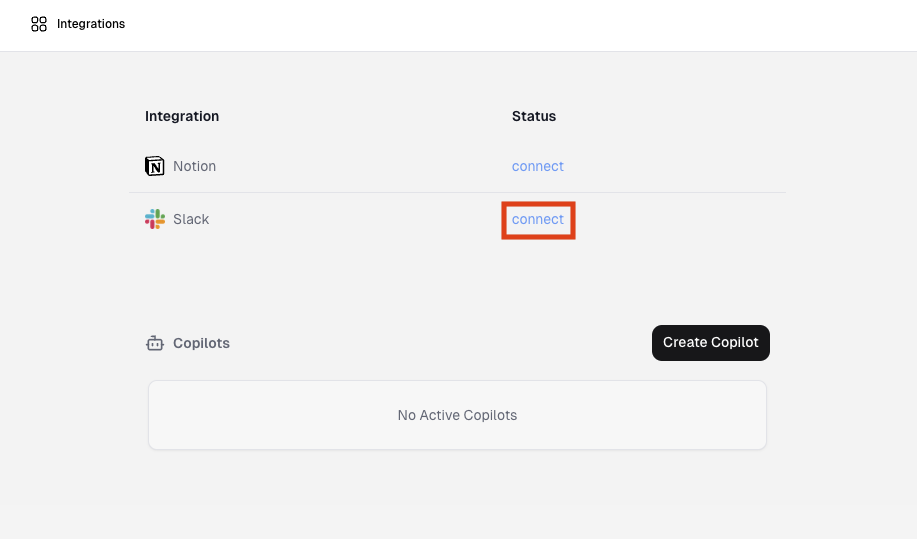The height and width of the screenshot is (539, 917).
Task: Click the left edge of the empty copilots card
Action: tap(150, 415)
